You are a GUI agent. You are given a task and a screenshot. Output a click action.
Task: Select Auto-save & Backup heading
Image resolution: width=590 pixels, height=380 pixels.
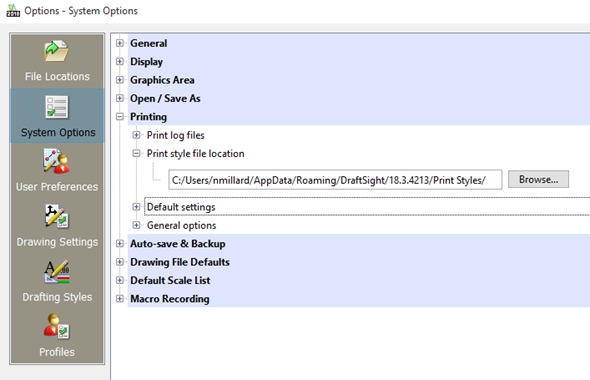pos(178,244)
